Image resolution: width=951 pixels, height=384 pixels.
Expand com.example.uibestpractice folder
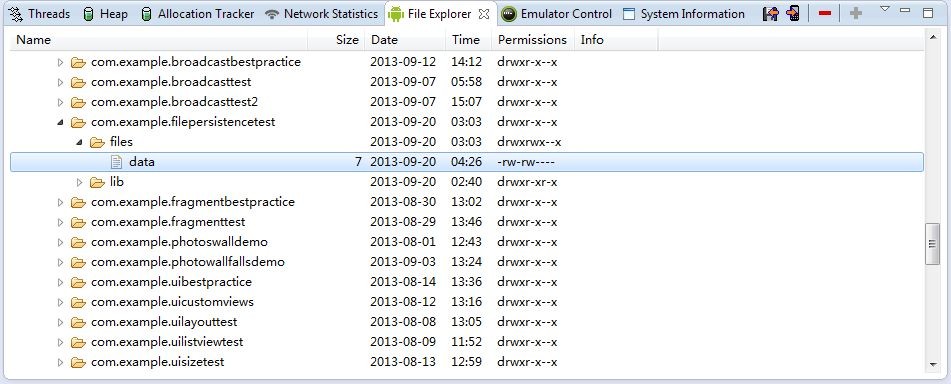coord(60,283)
